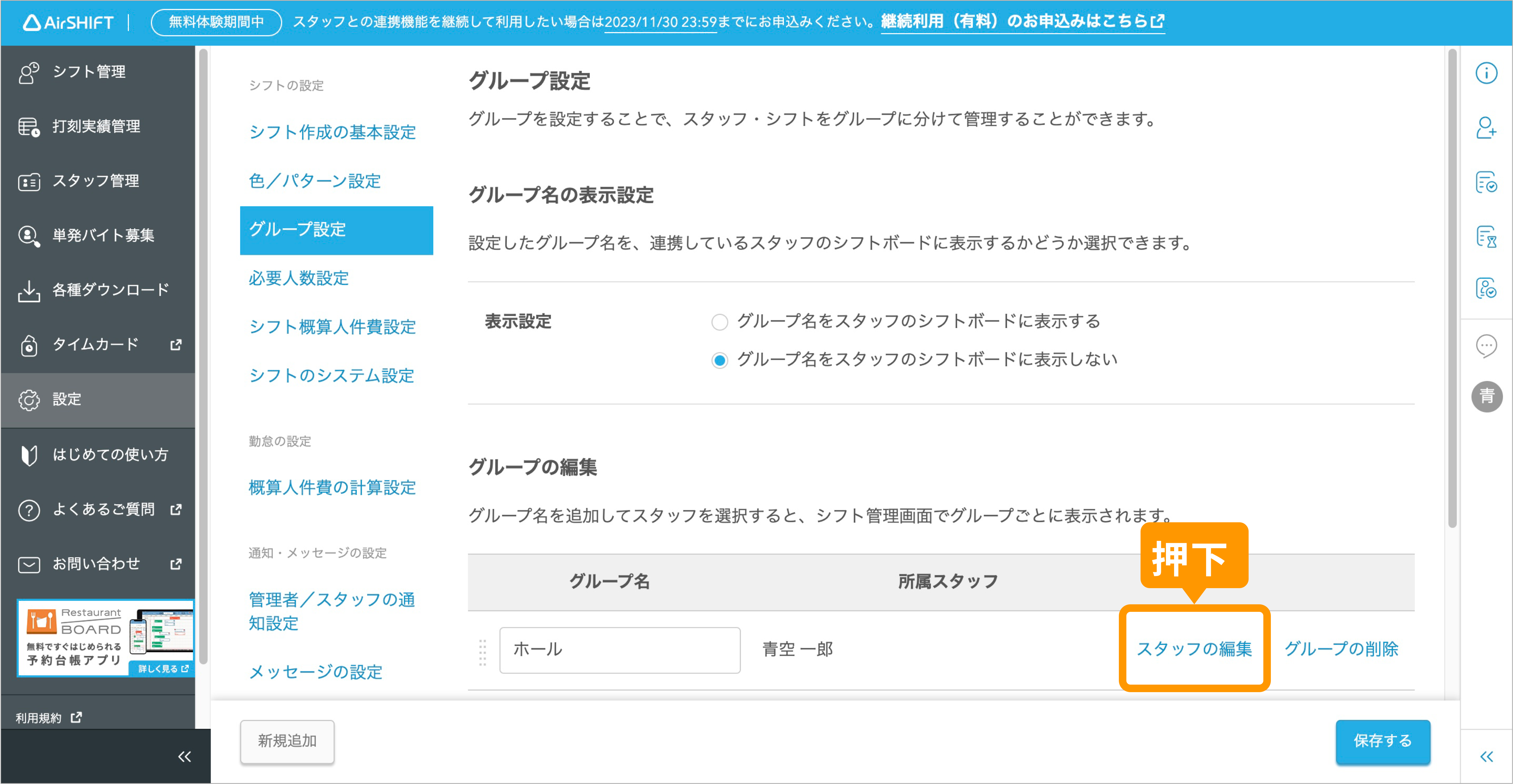Go to 概算人件費の計算設定
This screenshot has width=1513, height=784.
click(332, 487)
